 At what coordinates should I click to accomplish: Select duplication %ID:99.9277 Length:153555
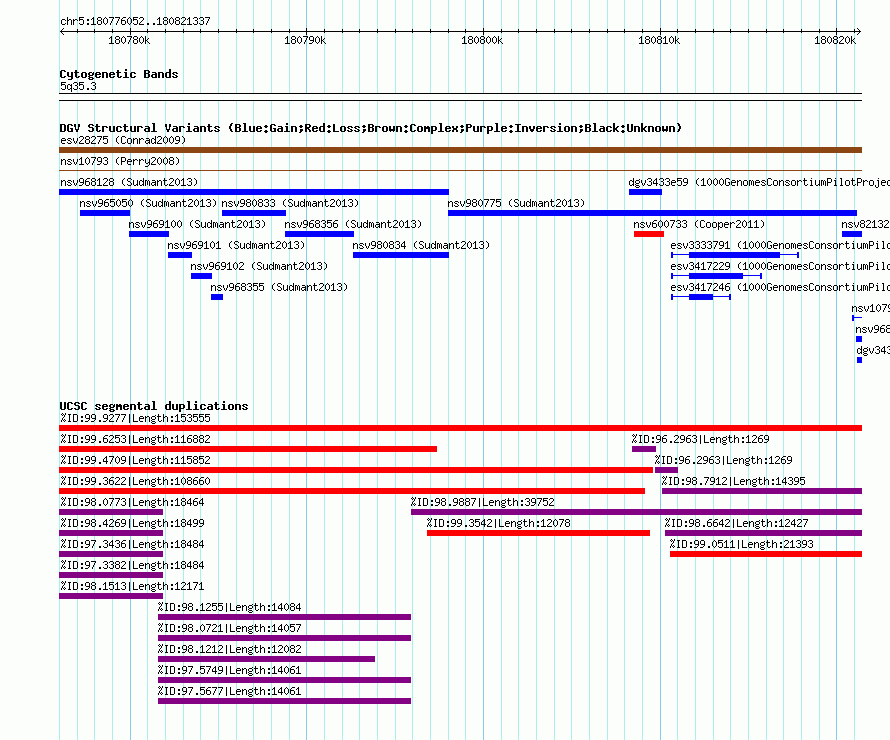click(460, 428)
